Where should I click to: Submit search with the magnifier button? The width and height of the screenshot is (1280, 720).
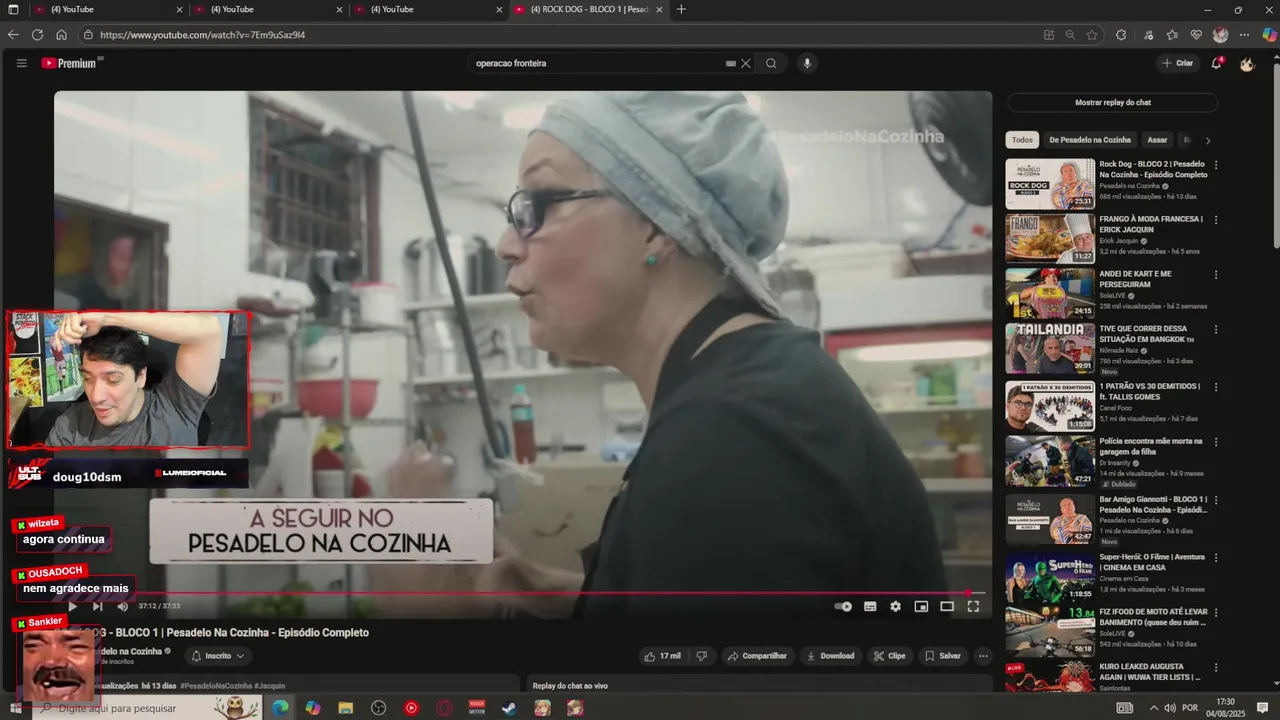coord(771,63)
